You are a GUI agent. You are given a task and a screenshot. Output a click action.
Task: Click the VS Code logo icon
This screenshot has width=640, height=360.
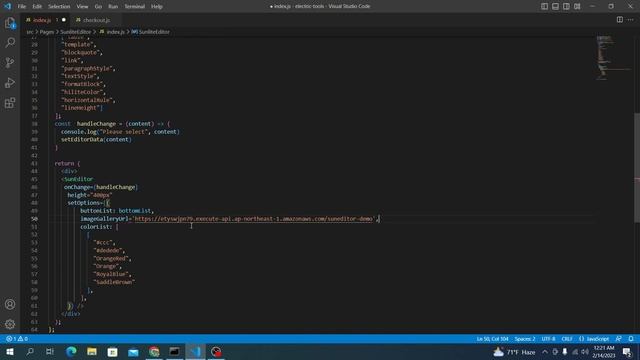pos(7,6)
